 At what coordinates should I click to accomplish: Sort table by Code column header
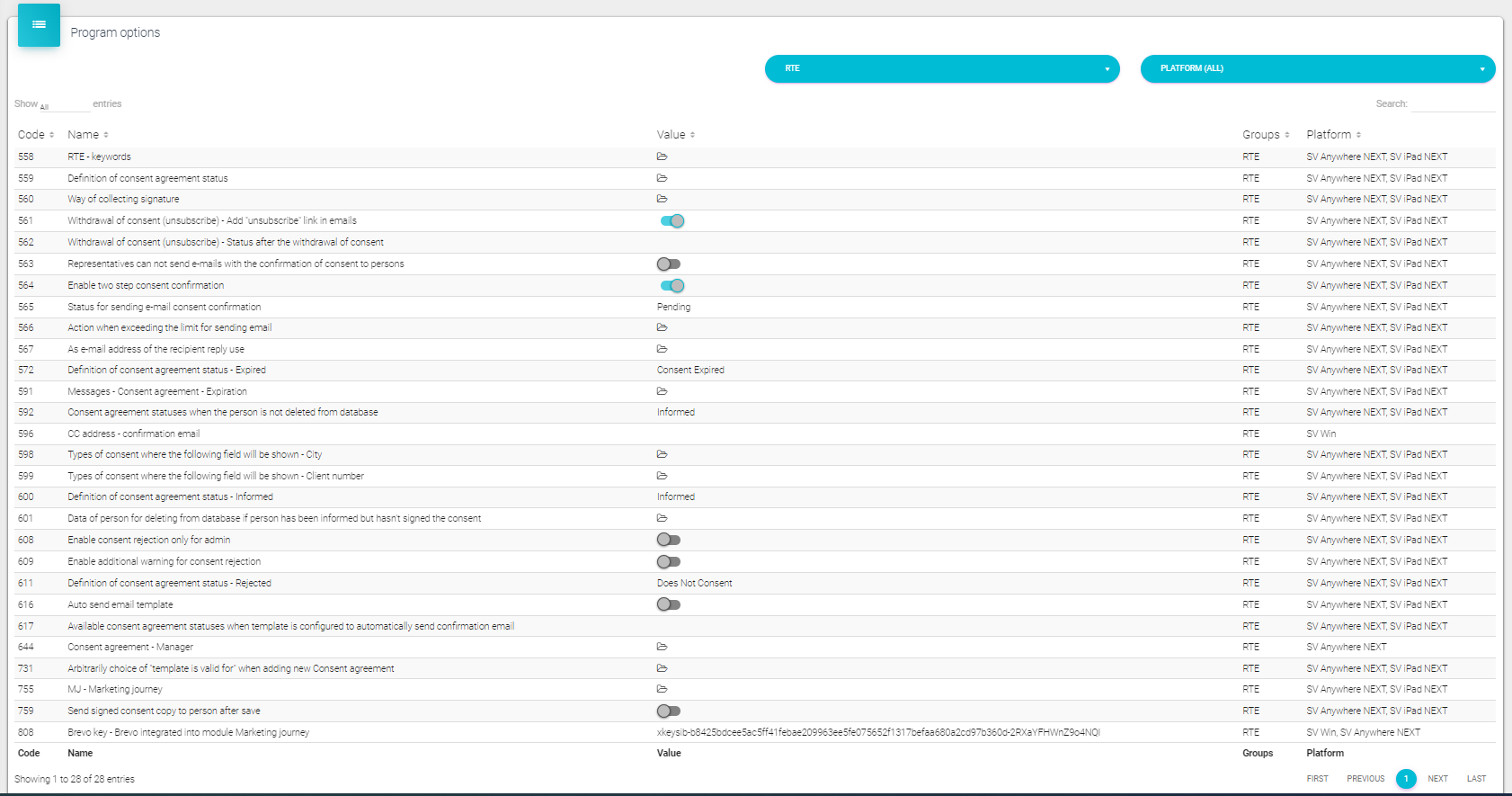tap(35, 135)
